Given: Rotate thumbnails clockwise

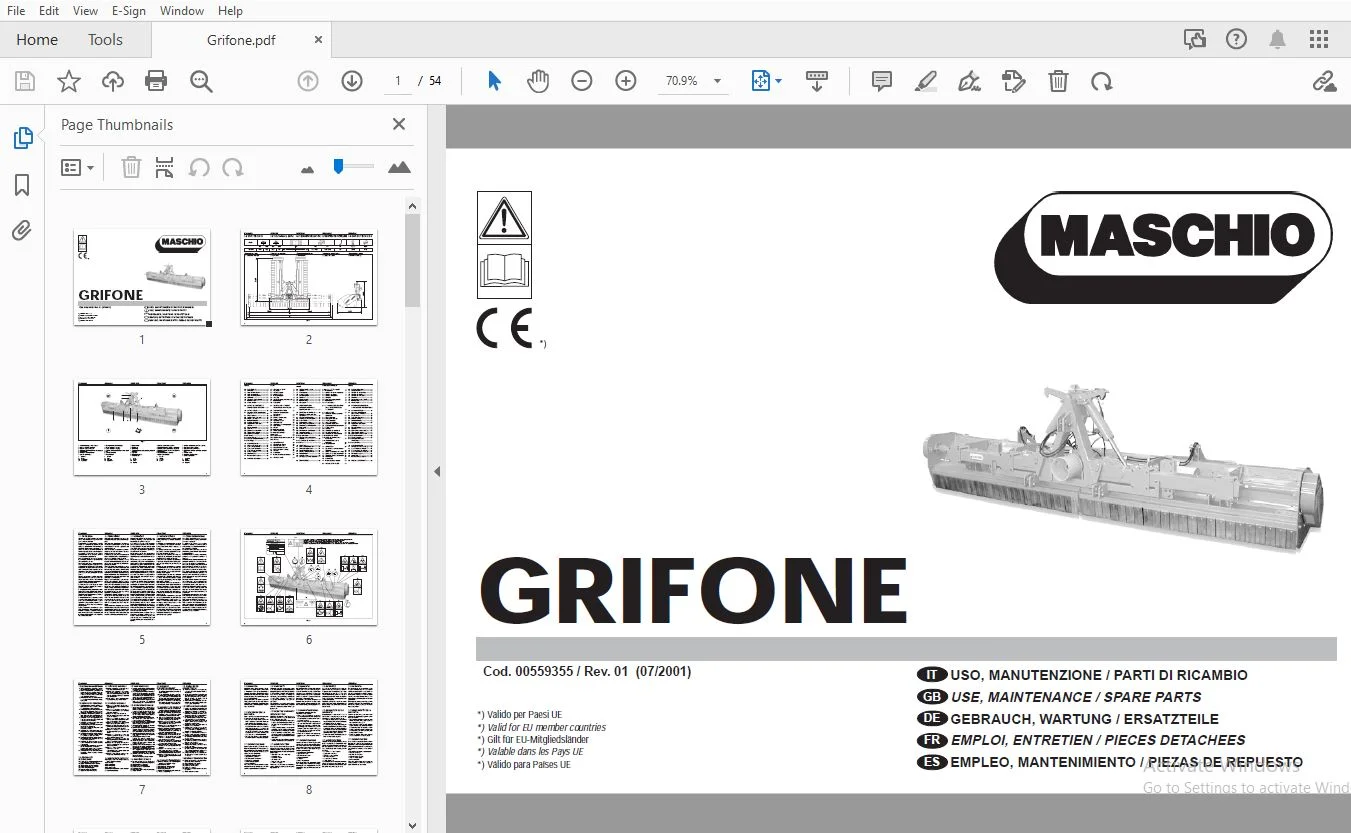Looking at the screenshot, I should coord(233,168).
